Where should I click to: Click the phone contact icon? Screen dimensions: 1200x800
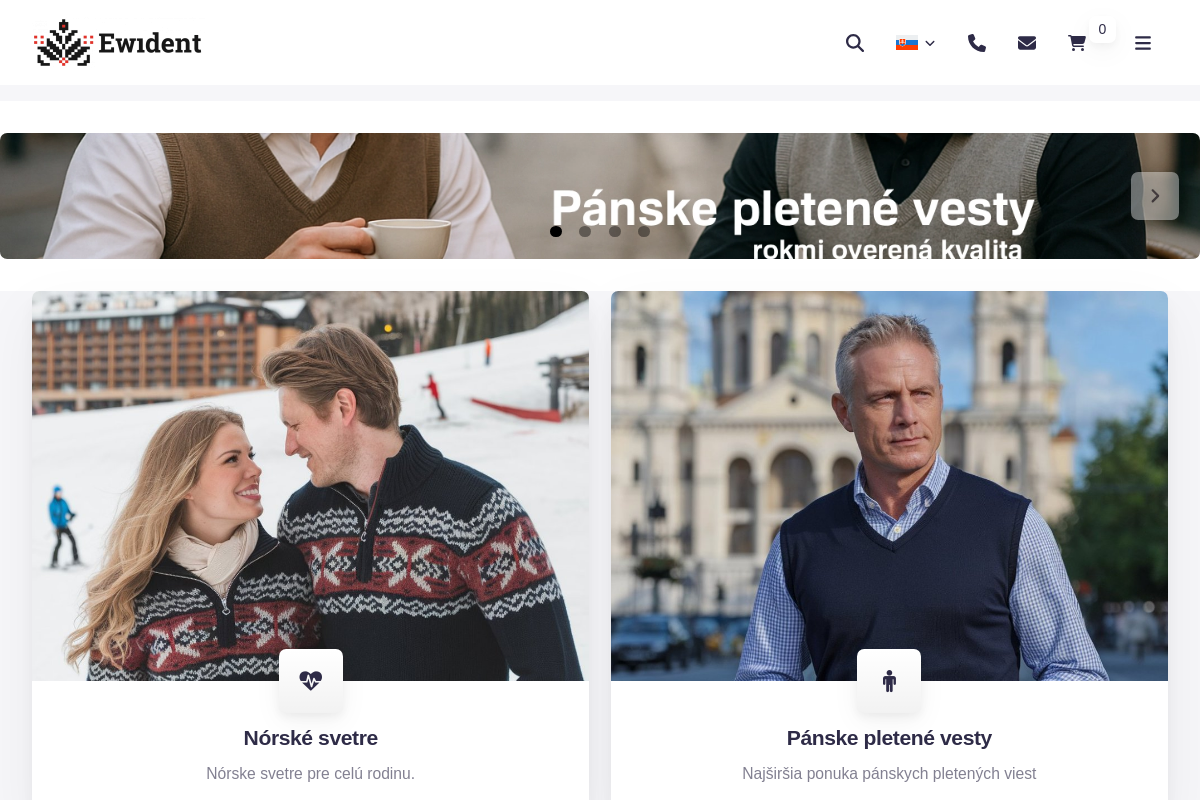tap(977, 43)
